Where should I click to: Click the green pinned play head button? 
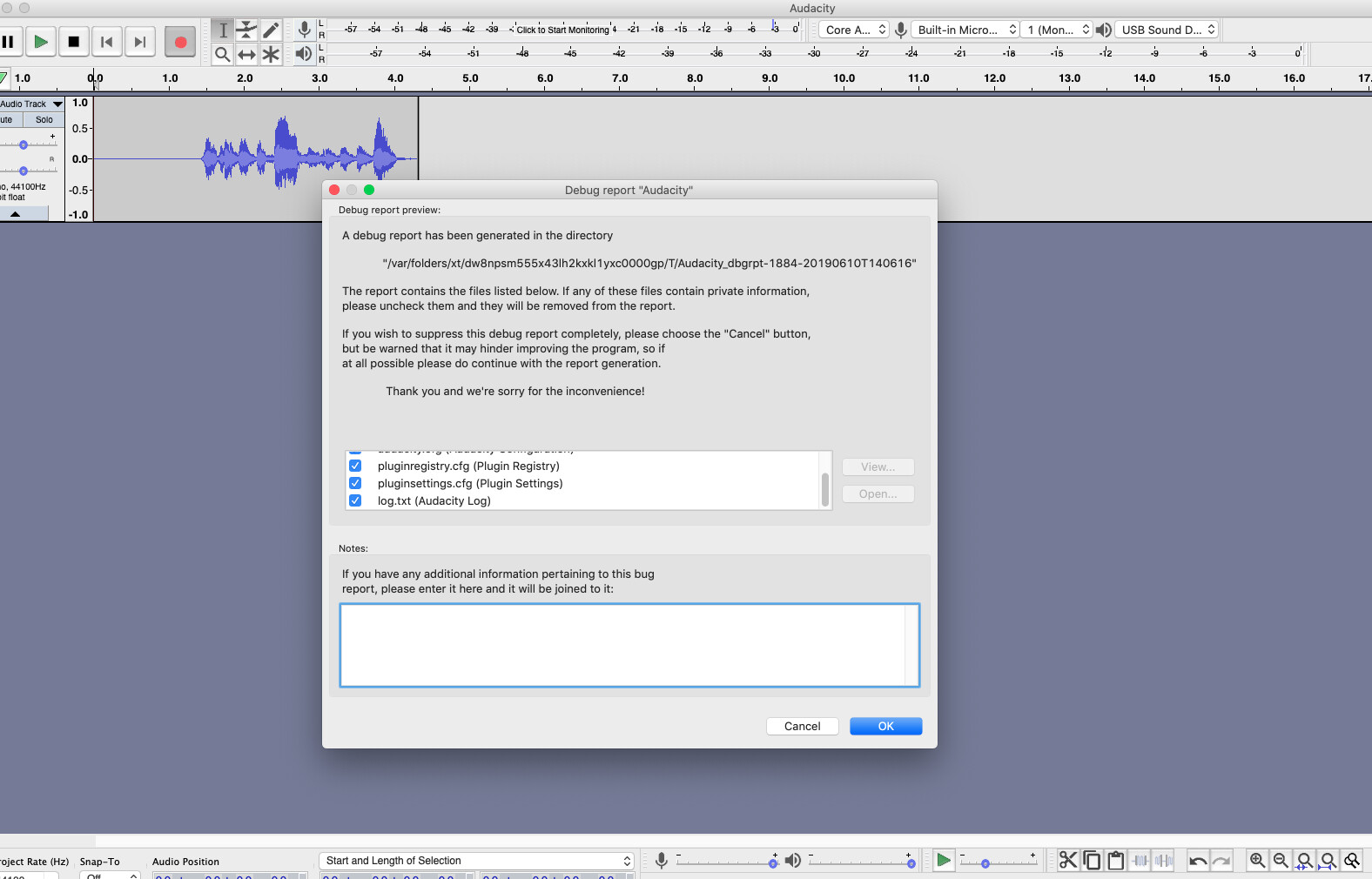(3, 79)
